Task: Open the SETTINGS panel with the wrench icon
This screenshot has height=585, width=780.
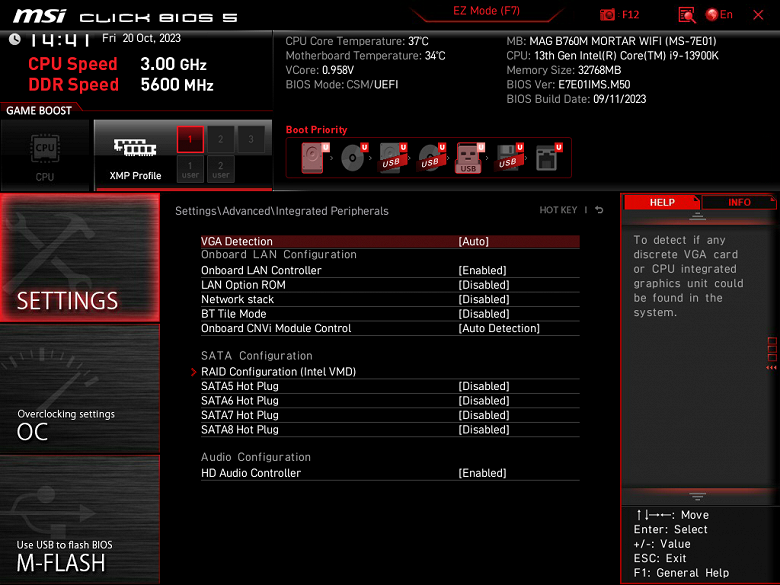Action: click(x=80, y=257)
